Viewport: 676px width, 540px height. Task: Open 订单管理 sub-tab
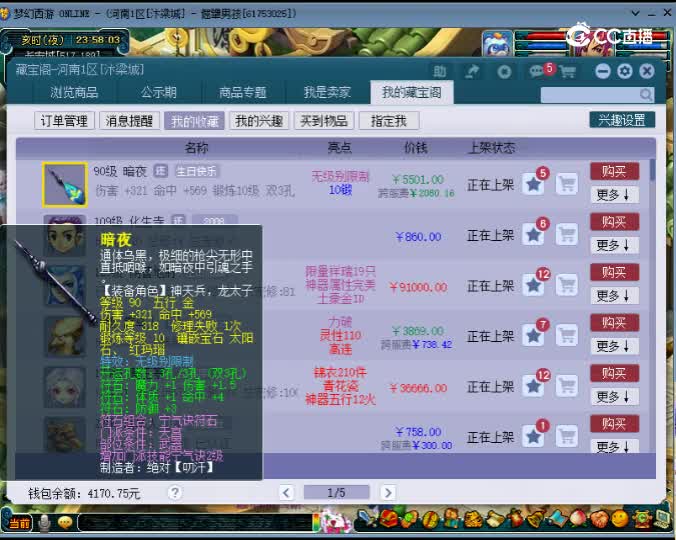tap(64, 121)
